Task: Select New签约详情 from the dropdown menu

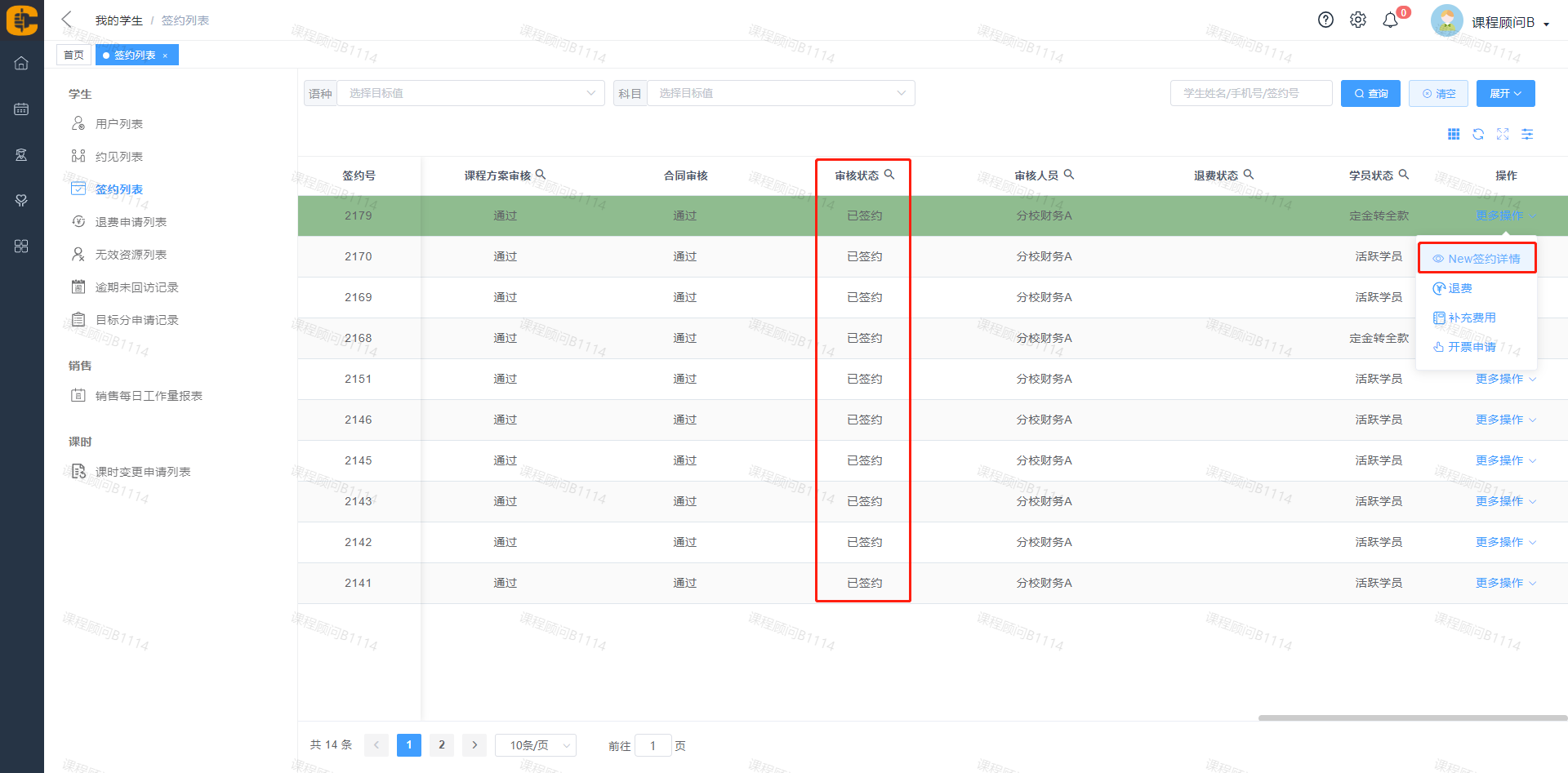Action: [1477, 259]
